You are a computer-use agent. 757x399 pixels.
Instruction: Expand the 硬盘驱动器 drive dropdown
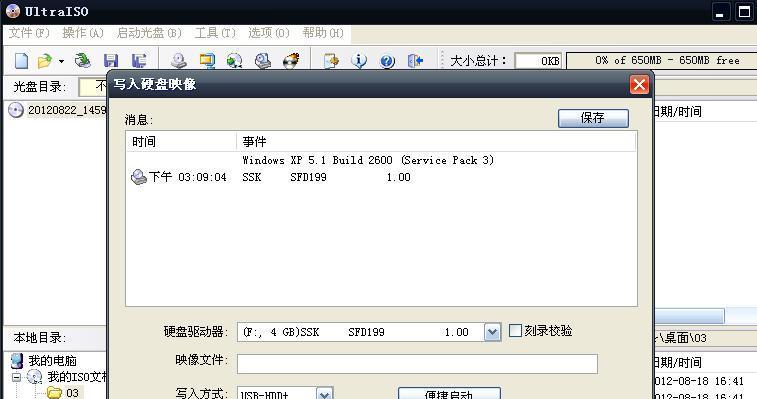[x=492, y=332]
